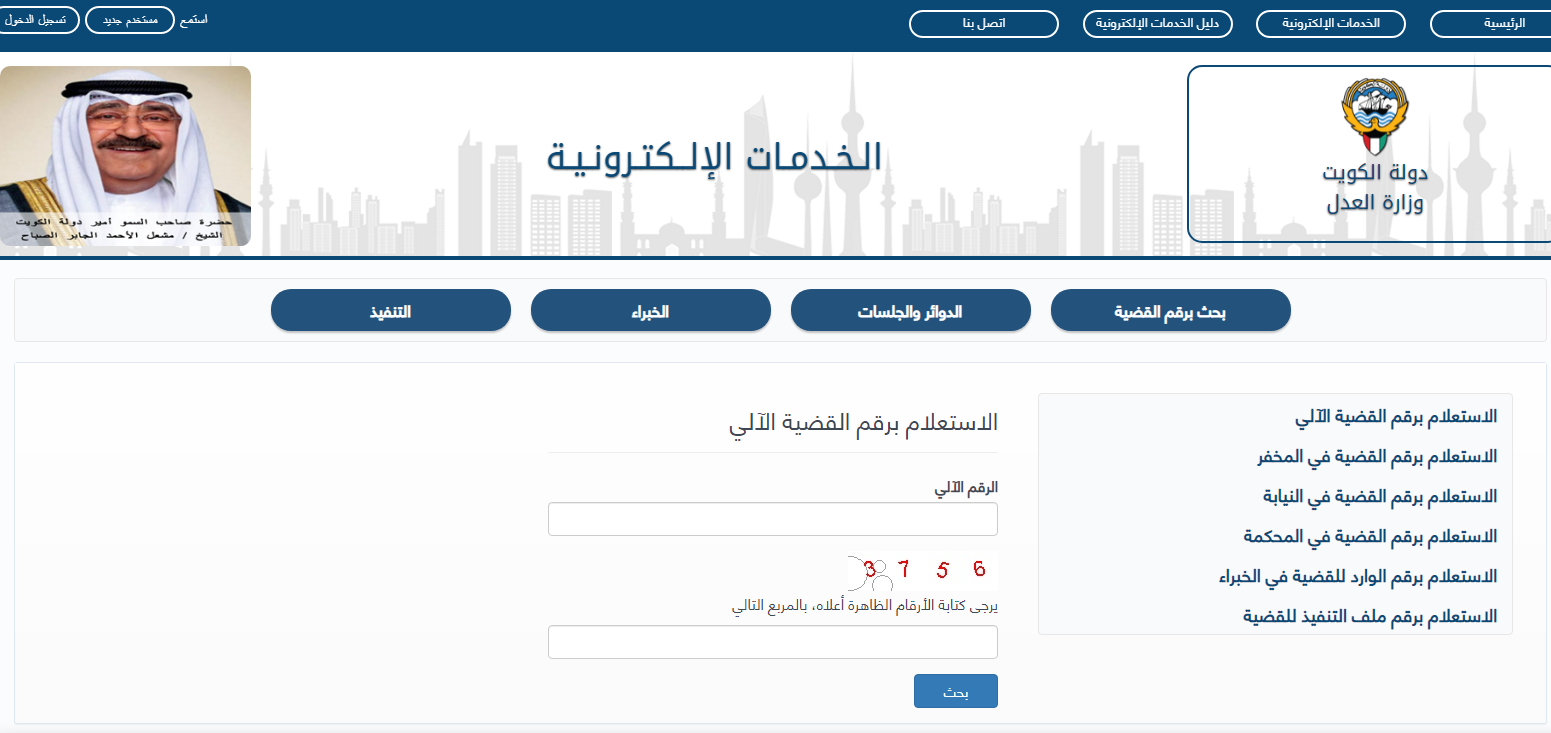The image size is (1551, 733).
Task: Choose الاستعلام برقم القضية في المخفر link
Action: coord(1376,457)
